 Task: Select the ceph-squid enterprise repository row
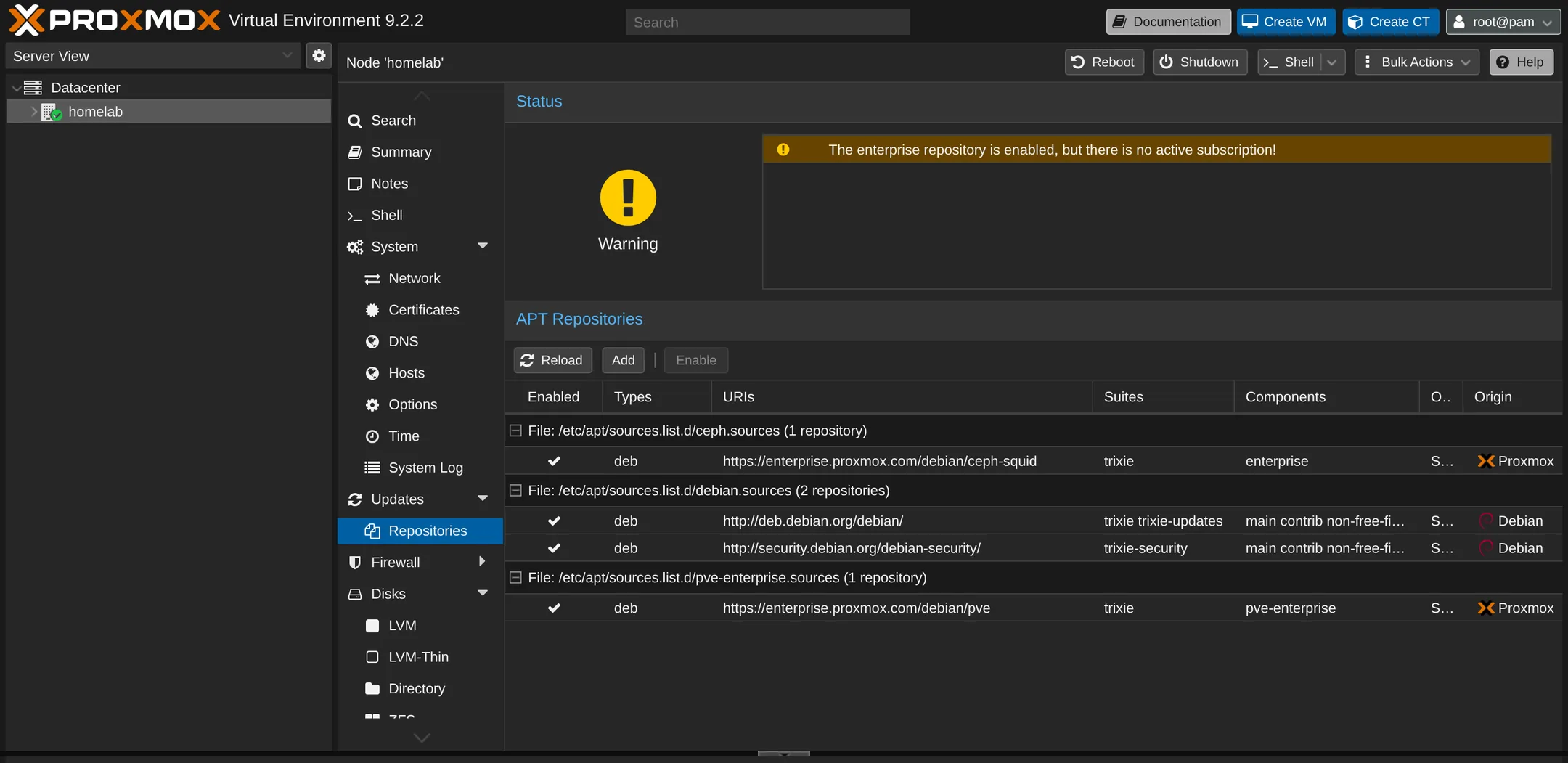[1034, 461]
